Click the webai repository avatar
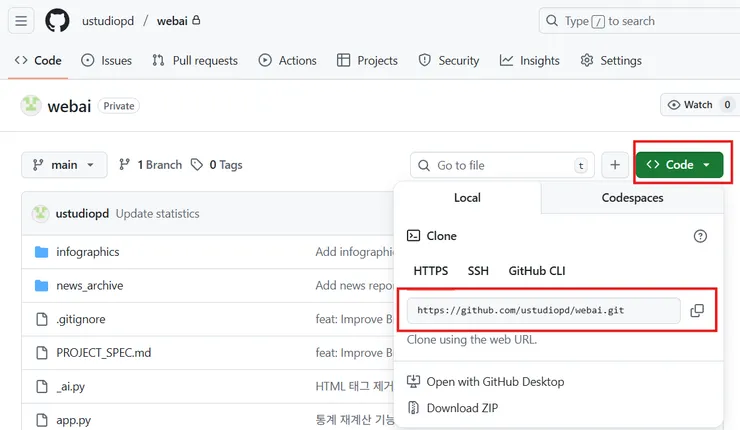The height and width of the screenshot is (430, 740). tap(31, 105)
